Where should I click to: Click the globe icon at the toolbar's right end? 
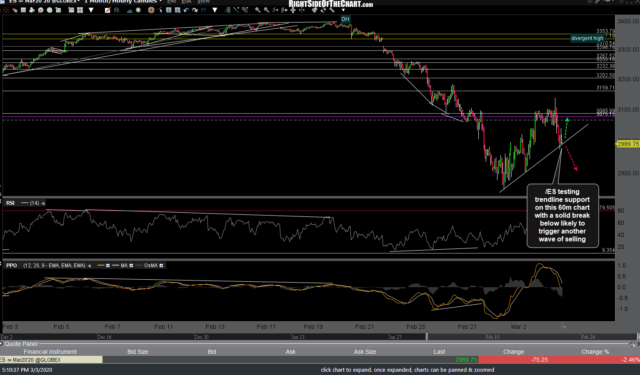coord(314,10)
